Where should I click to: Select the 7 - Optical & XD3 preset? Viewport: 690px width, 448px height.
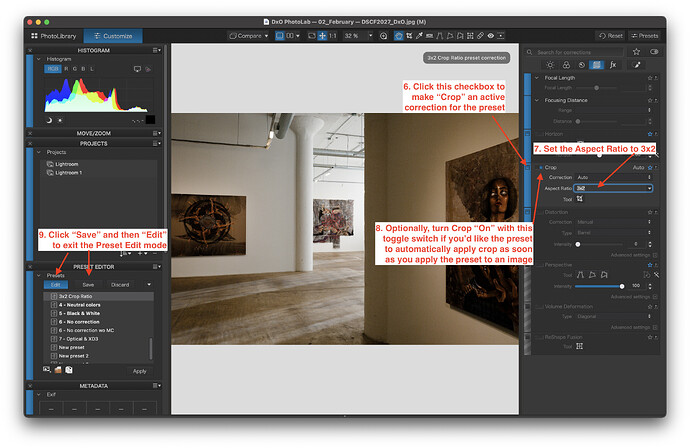99,339
